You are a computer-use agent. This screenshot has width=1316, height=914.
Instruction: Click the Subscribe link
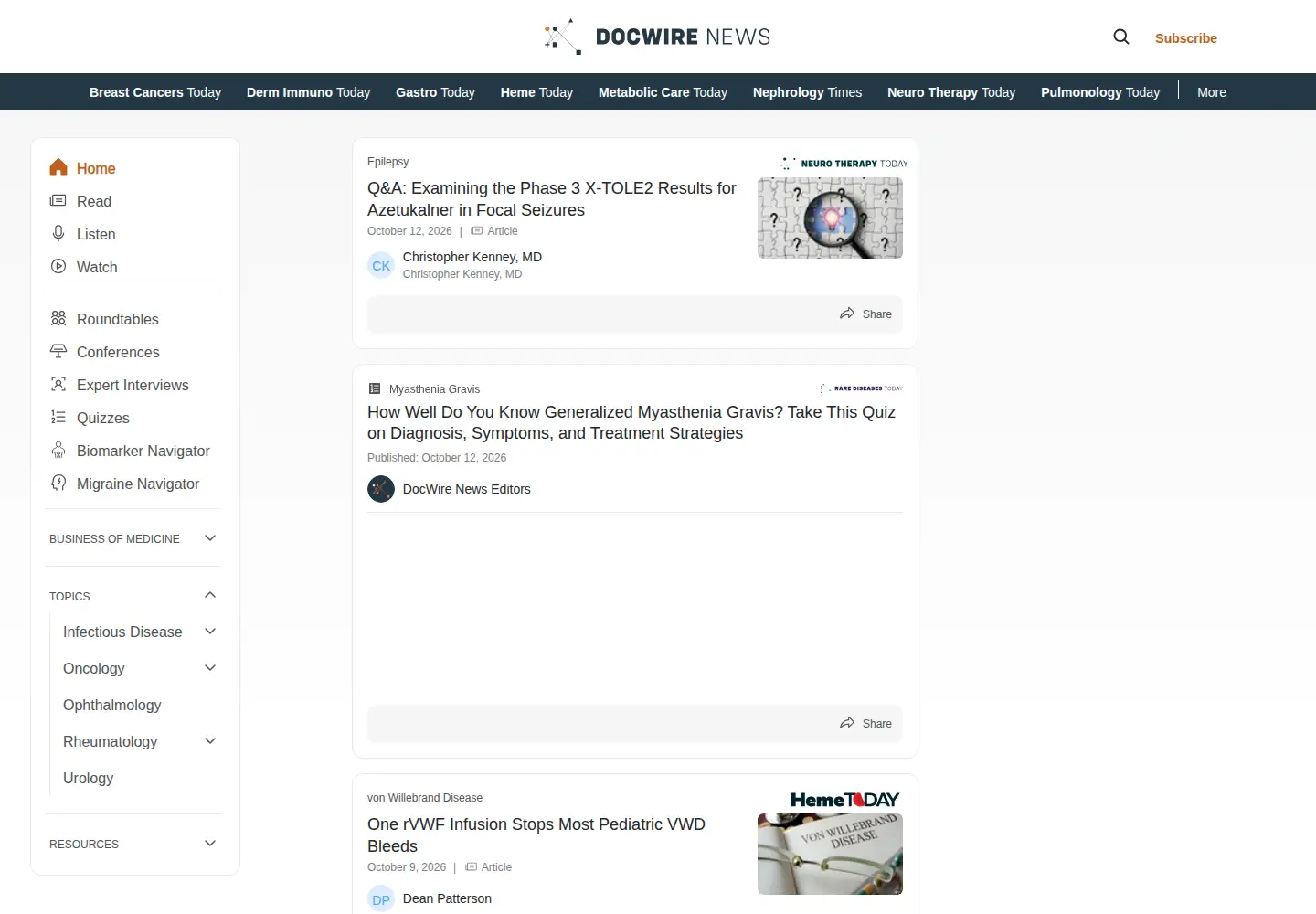point(1186,38)
